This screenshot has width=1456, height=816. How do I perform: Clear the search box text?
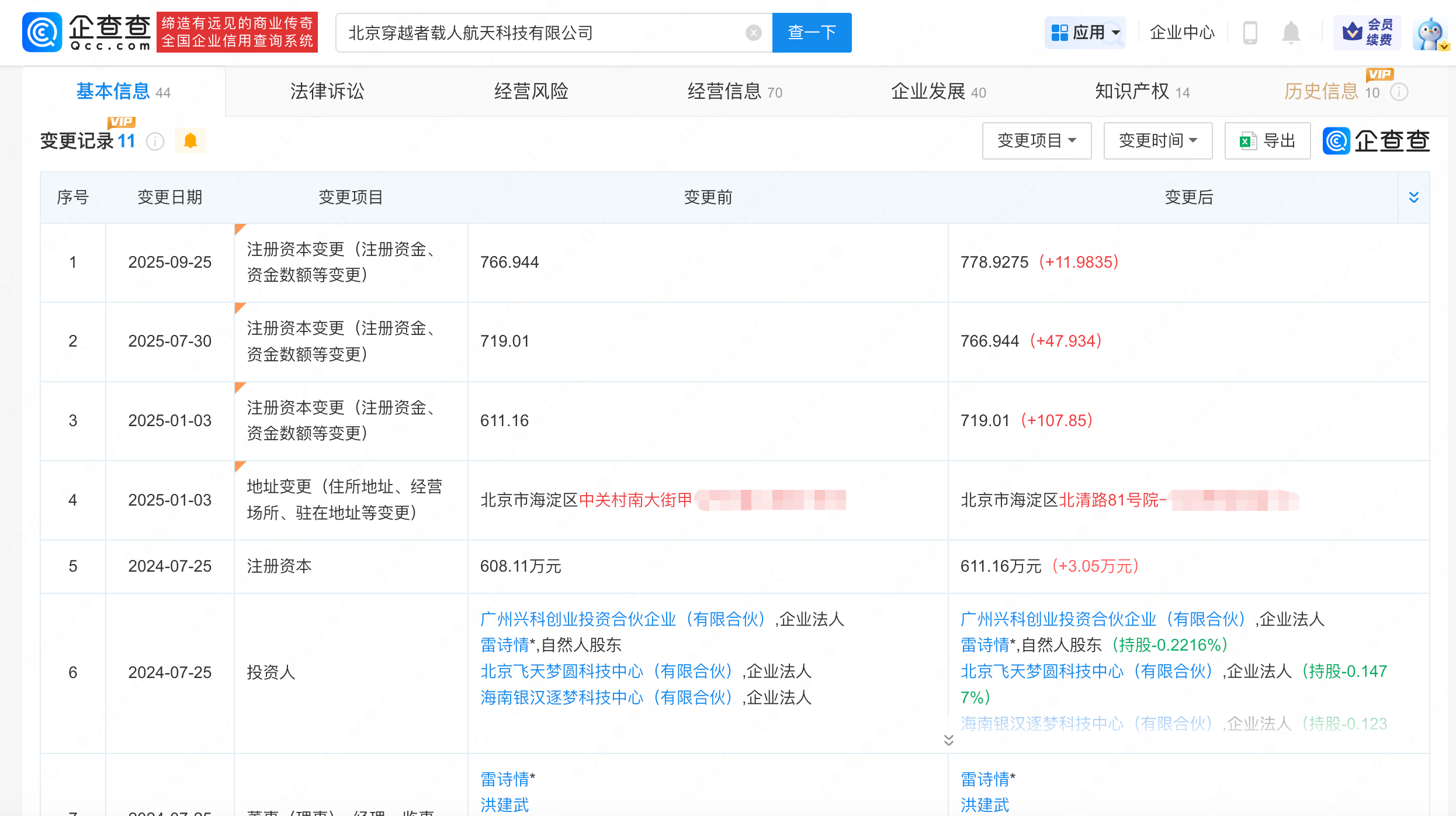(x=753, y=33)
